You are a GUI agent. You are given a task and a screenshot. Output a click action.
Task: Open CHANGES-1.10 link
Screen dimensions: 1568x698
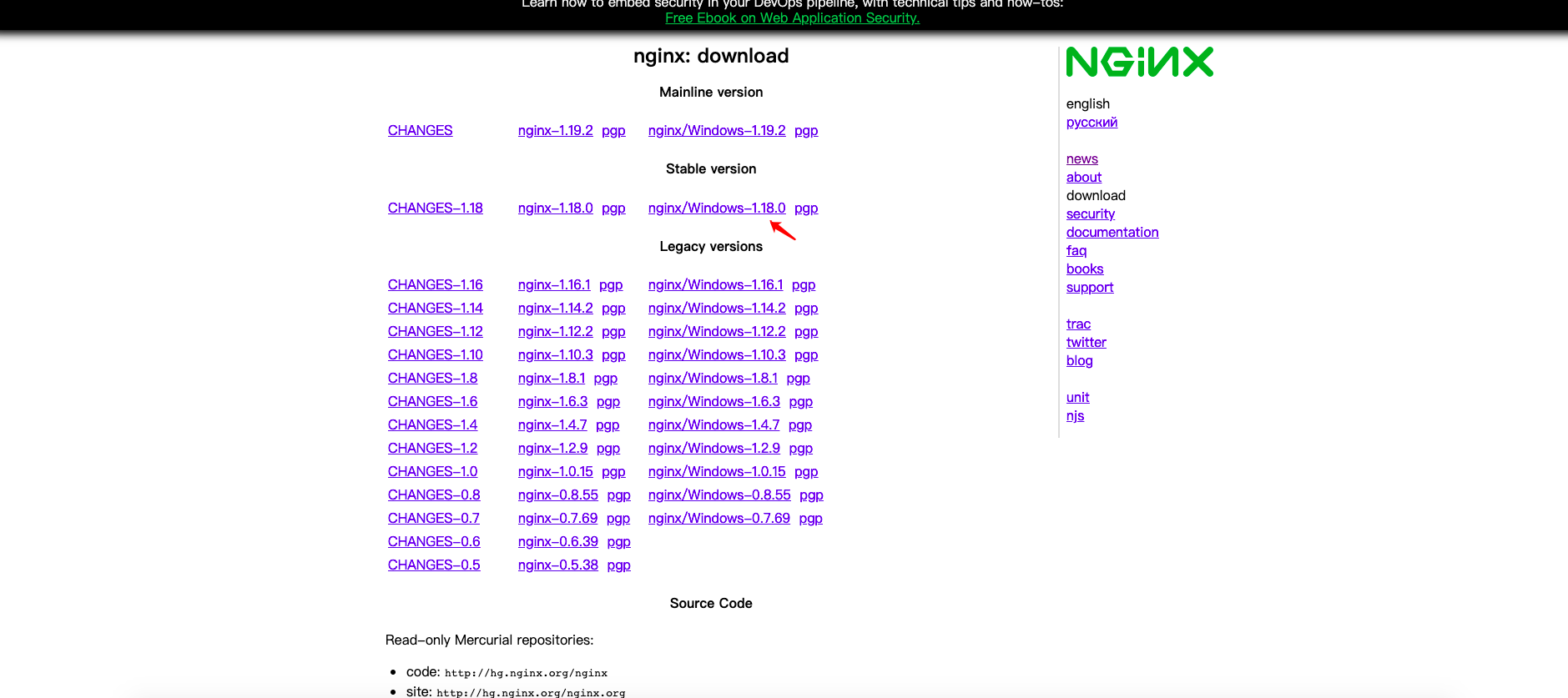point(435,355)
